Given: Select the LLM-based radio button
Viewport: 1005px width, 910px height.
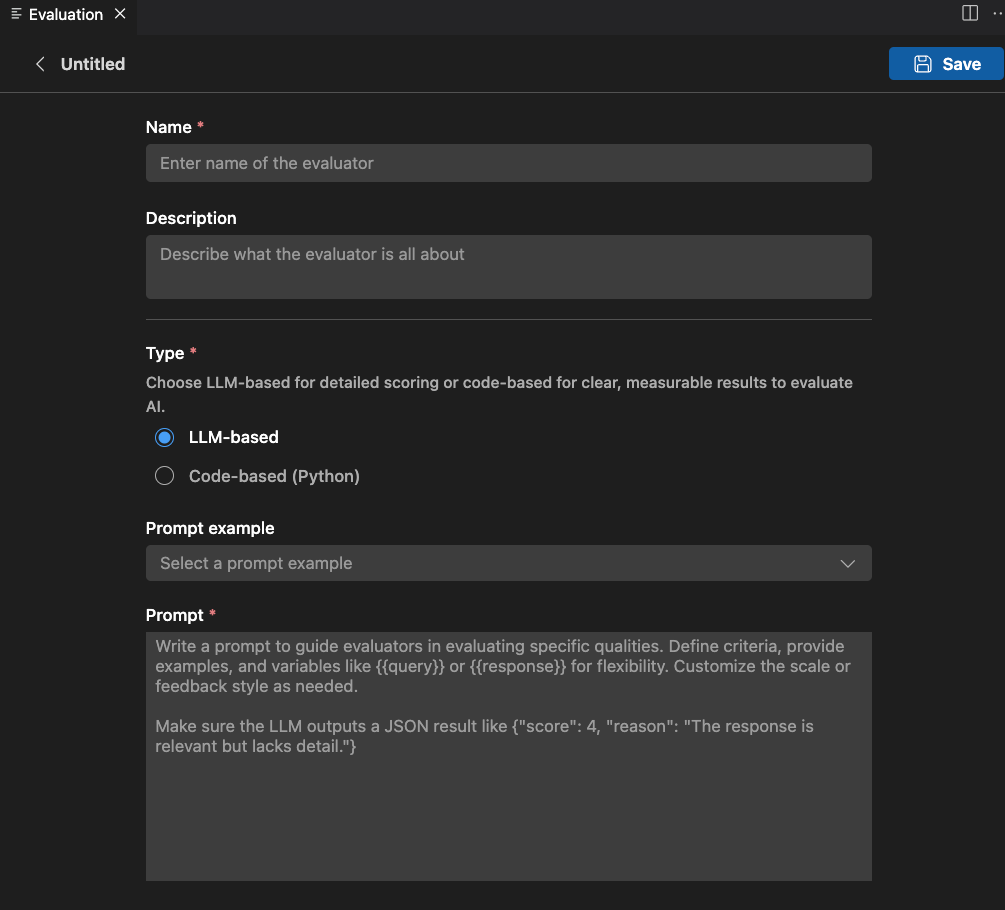Looking at the screenshot, I should pos(164,437).
